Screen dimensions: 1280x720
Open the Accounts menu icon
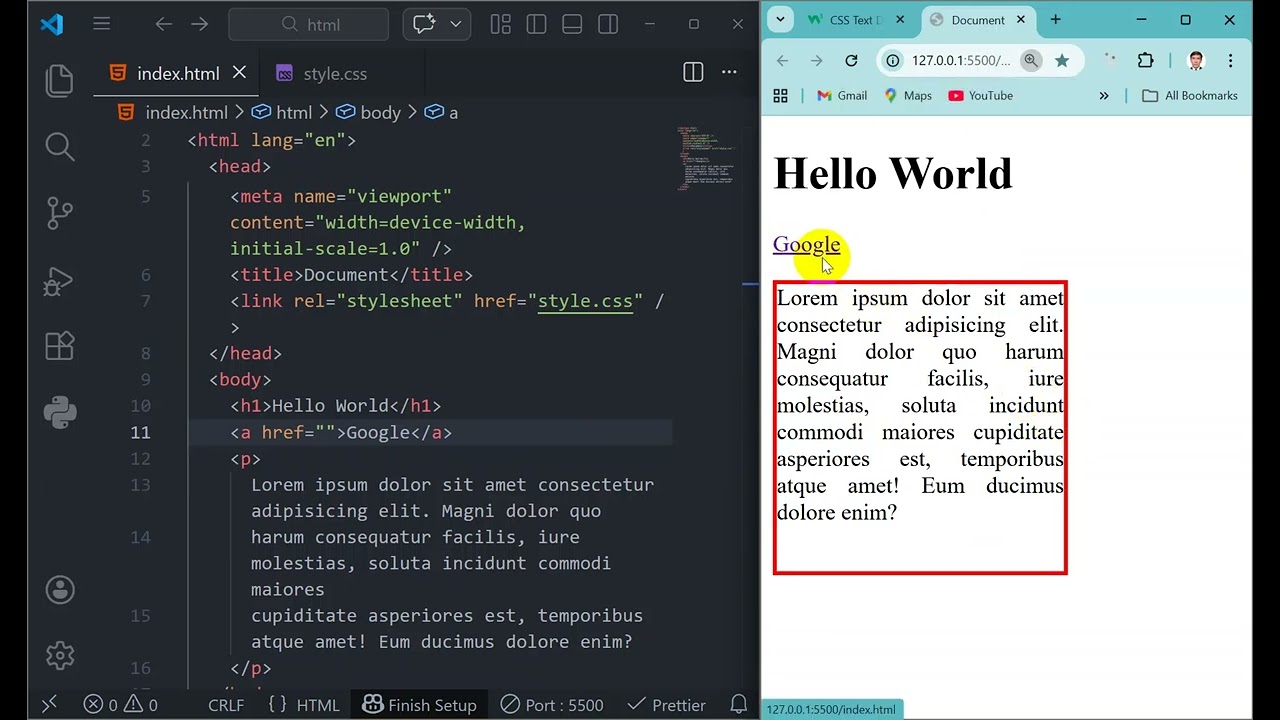click(60, 590)
